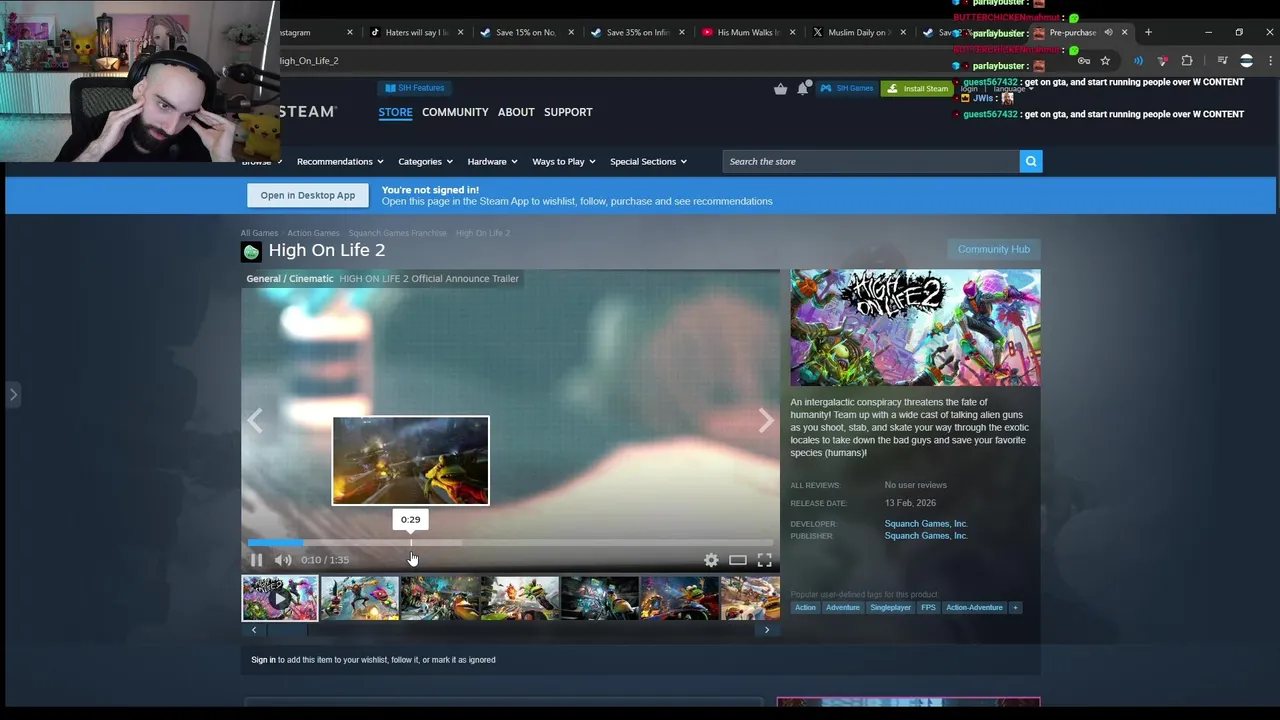Image resolution: width=1280 pixels, height=720 pixels.
Task: Click the blue search magnifier button
Action: pyautogui.click(x=1031, y=161)
